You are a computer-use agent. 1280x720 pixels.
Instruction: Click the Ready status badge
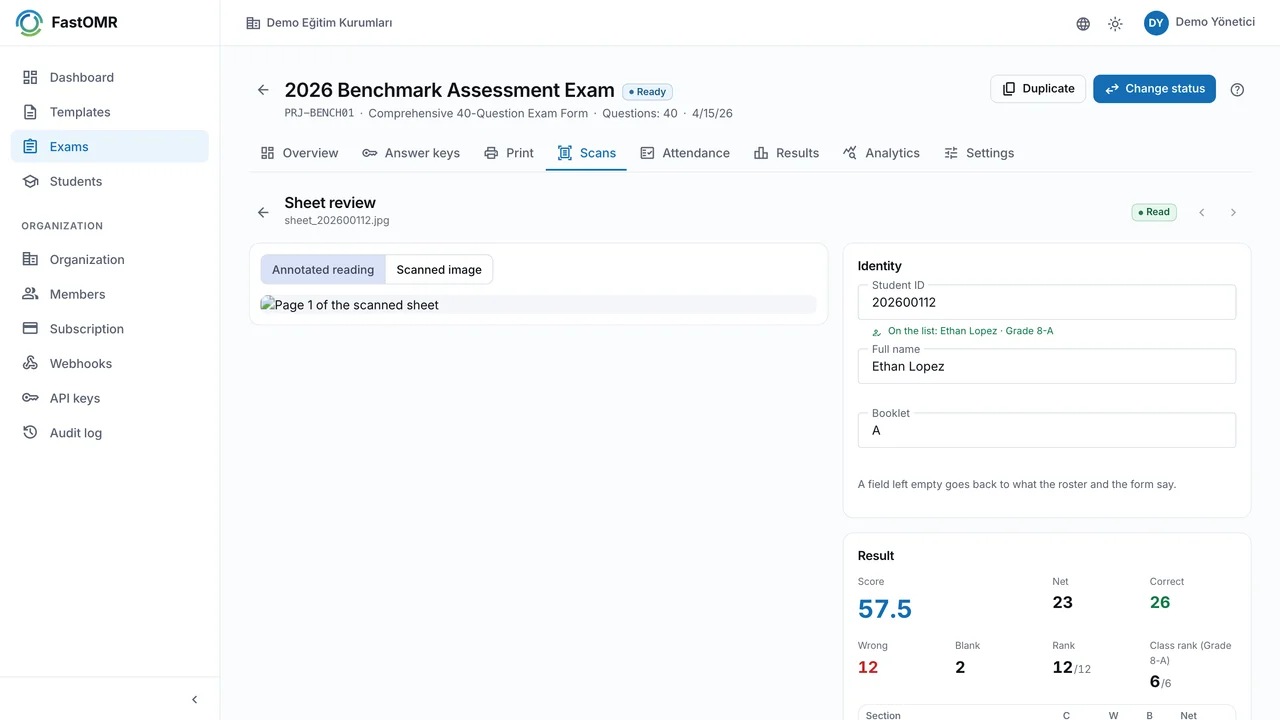[647, 91]
